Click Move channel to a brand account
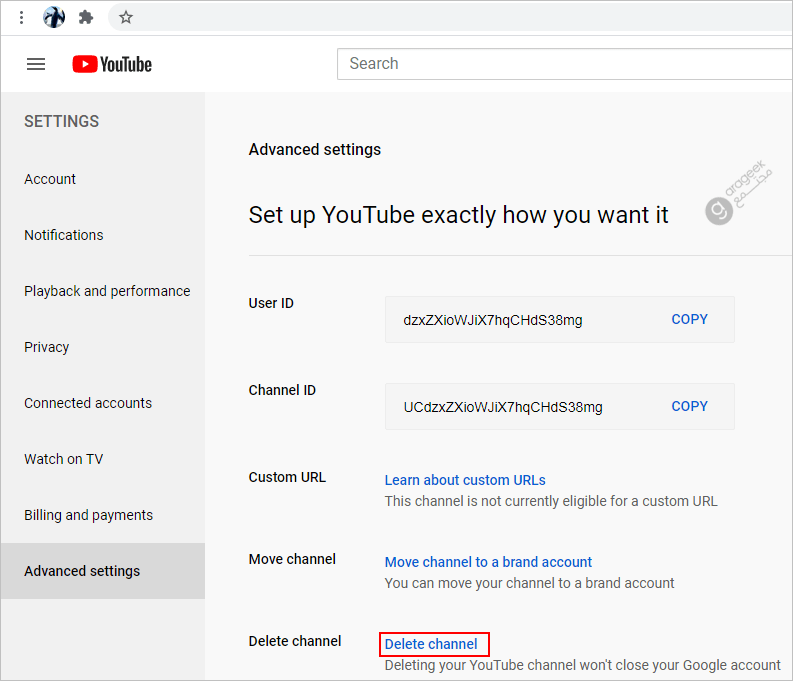The height and width of the screenshot is (681, 793). coord(488,562)
